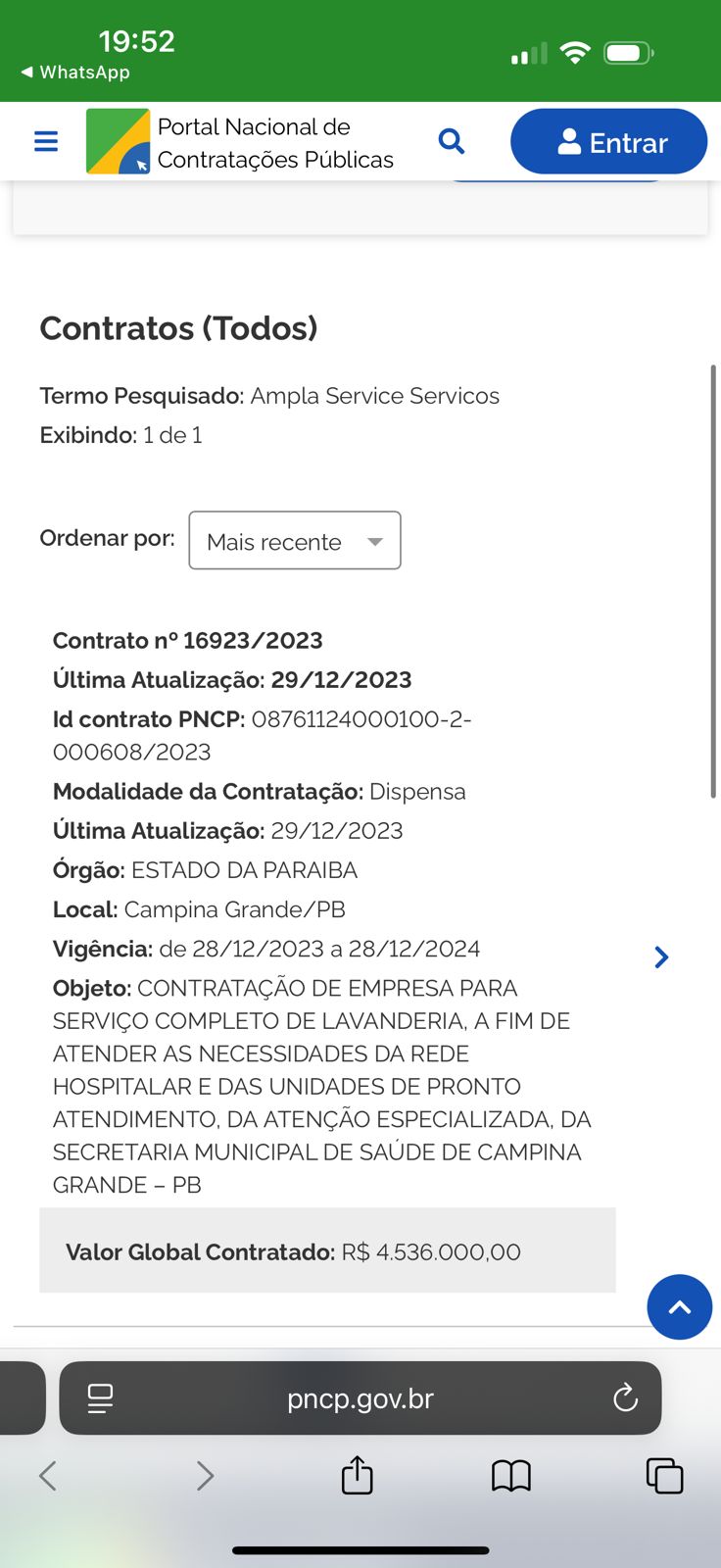Open the Safari share sheet
The height and width of the screenshot is (1568, 721).
click(357, 1475)
